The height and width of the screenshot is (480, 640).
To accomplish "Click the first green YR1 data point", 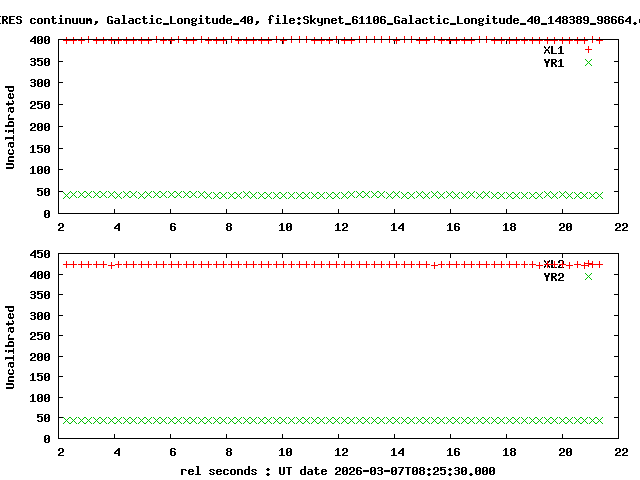I will pyautogui.click(x=66, y=196).
